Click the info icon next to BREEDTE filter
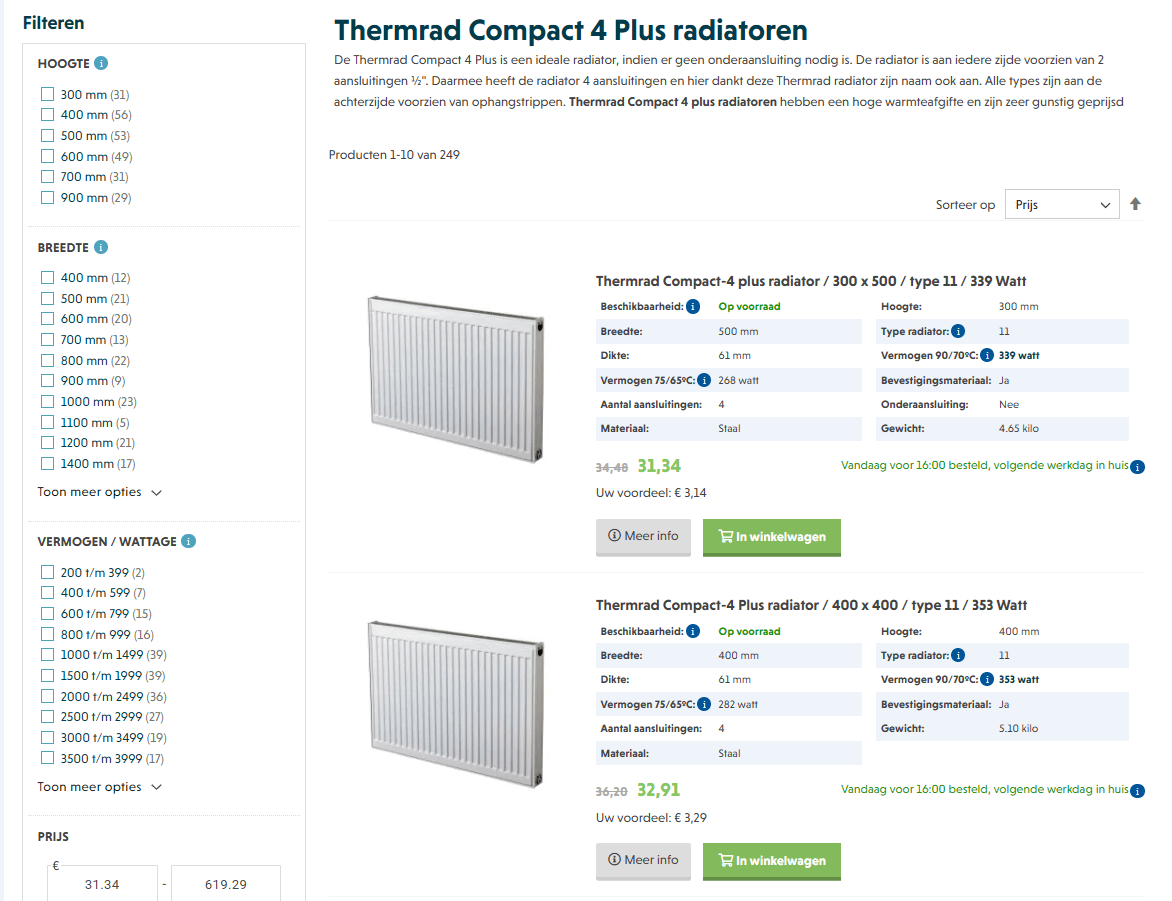The width and height of the screenshot is (1172, 901). coord(101,247)
